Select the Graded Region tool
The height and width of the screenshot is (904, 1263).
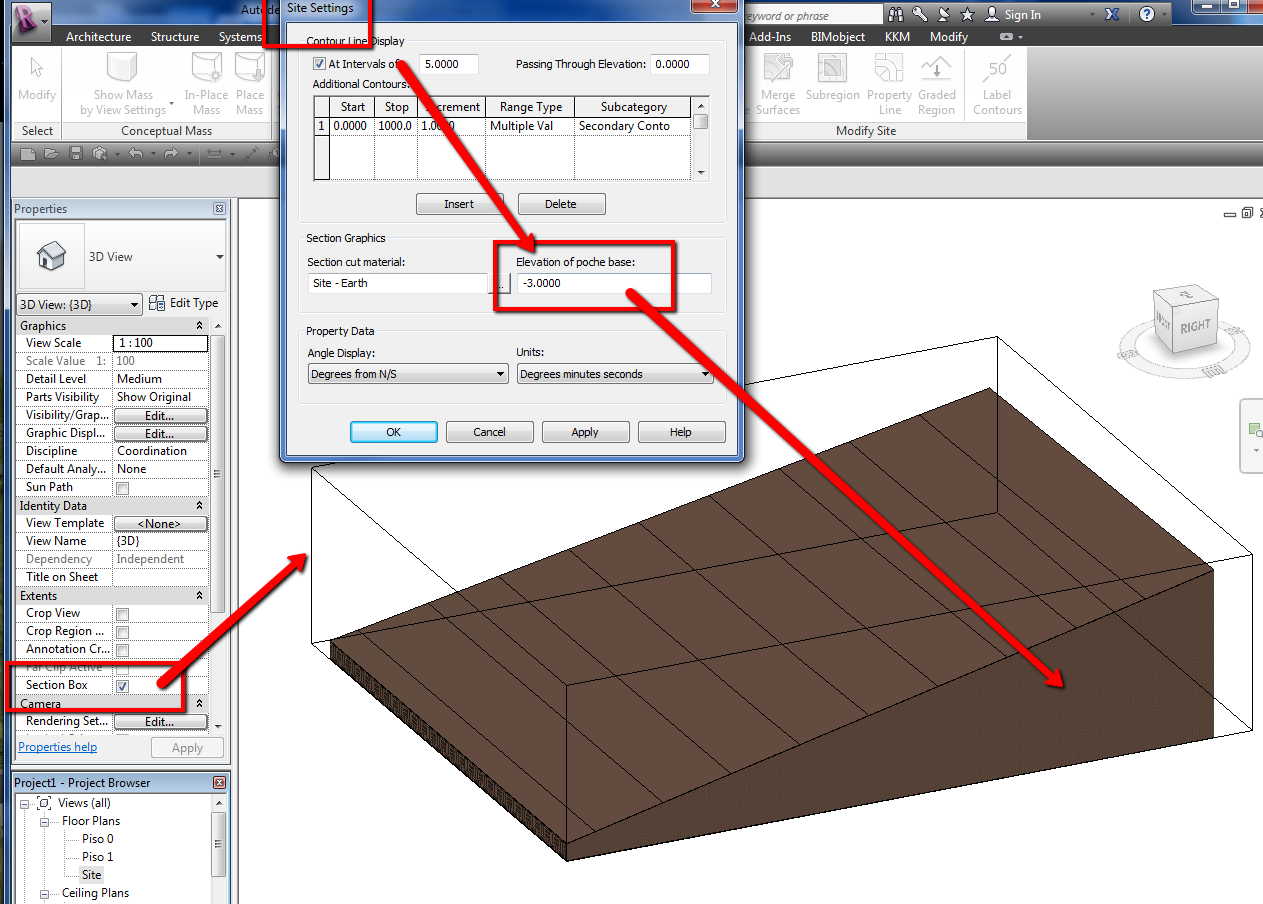point(936,70)
